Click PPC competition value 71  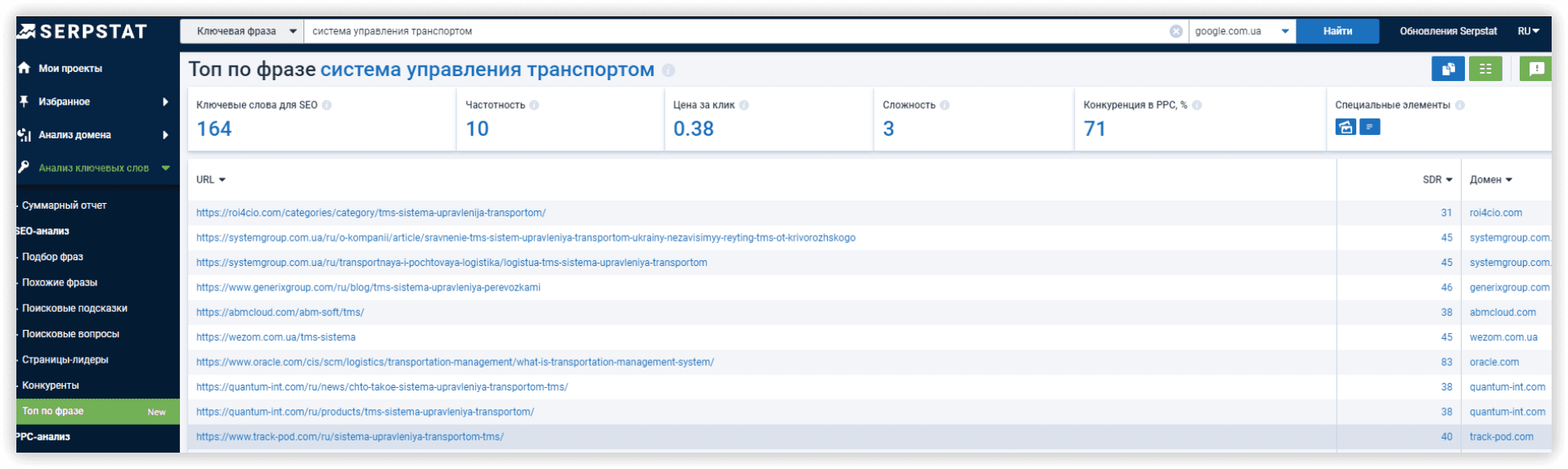click(1094, 129)
